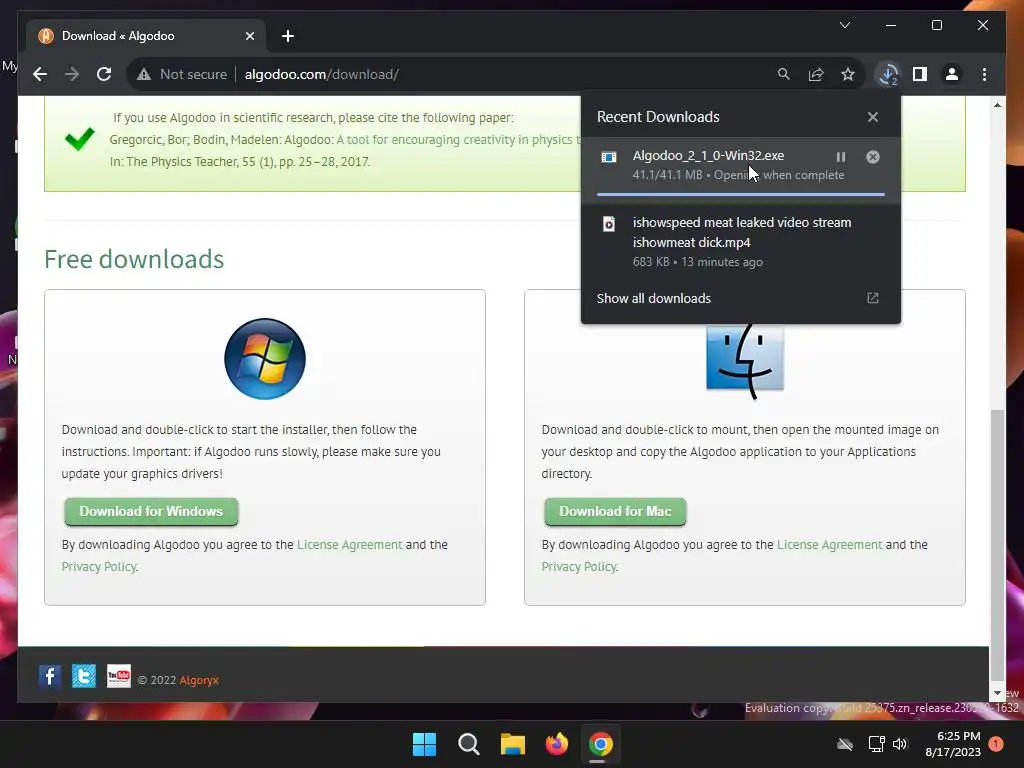Click the Not secure warning icon
Viewport: 1024px width, 768px height.
coord(144,74)
